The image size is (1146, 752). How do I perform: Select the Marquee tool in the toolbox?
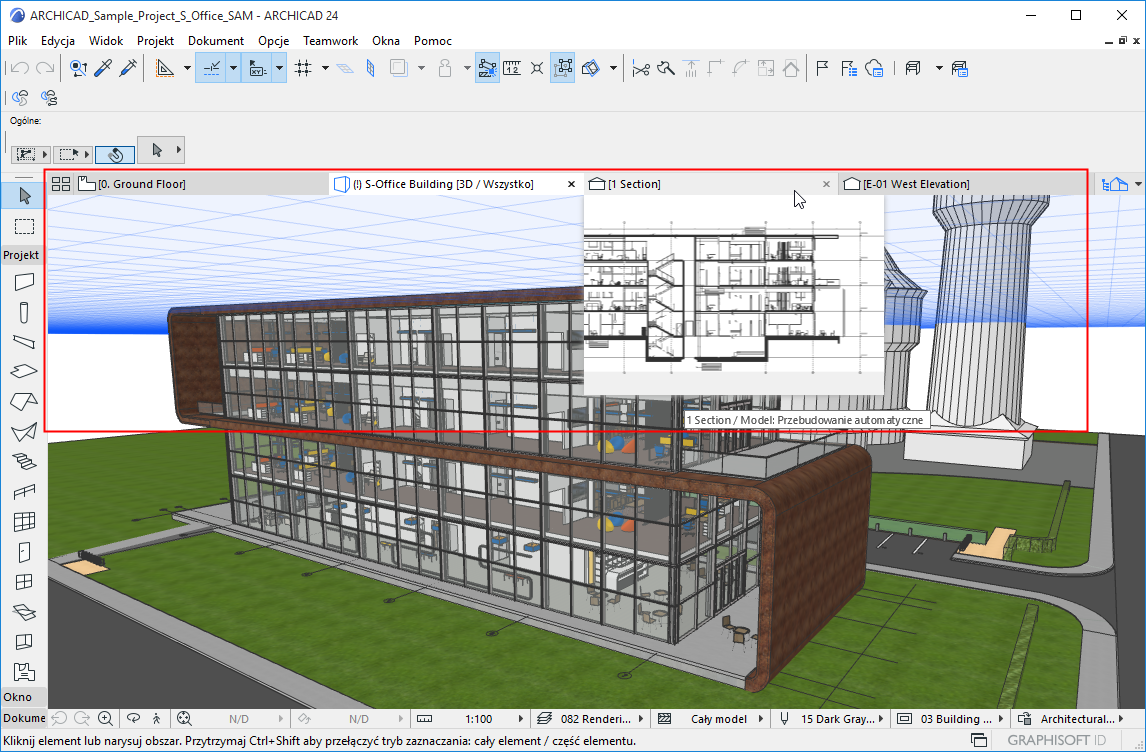pos(24,226)
